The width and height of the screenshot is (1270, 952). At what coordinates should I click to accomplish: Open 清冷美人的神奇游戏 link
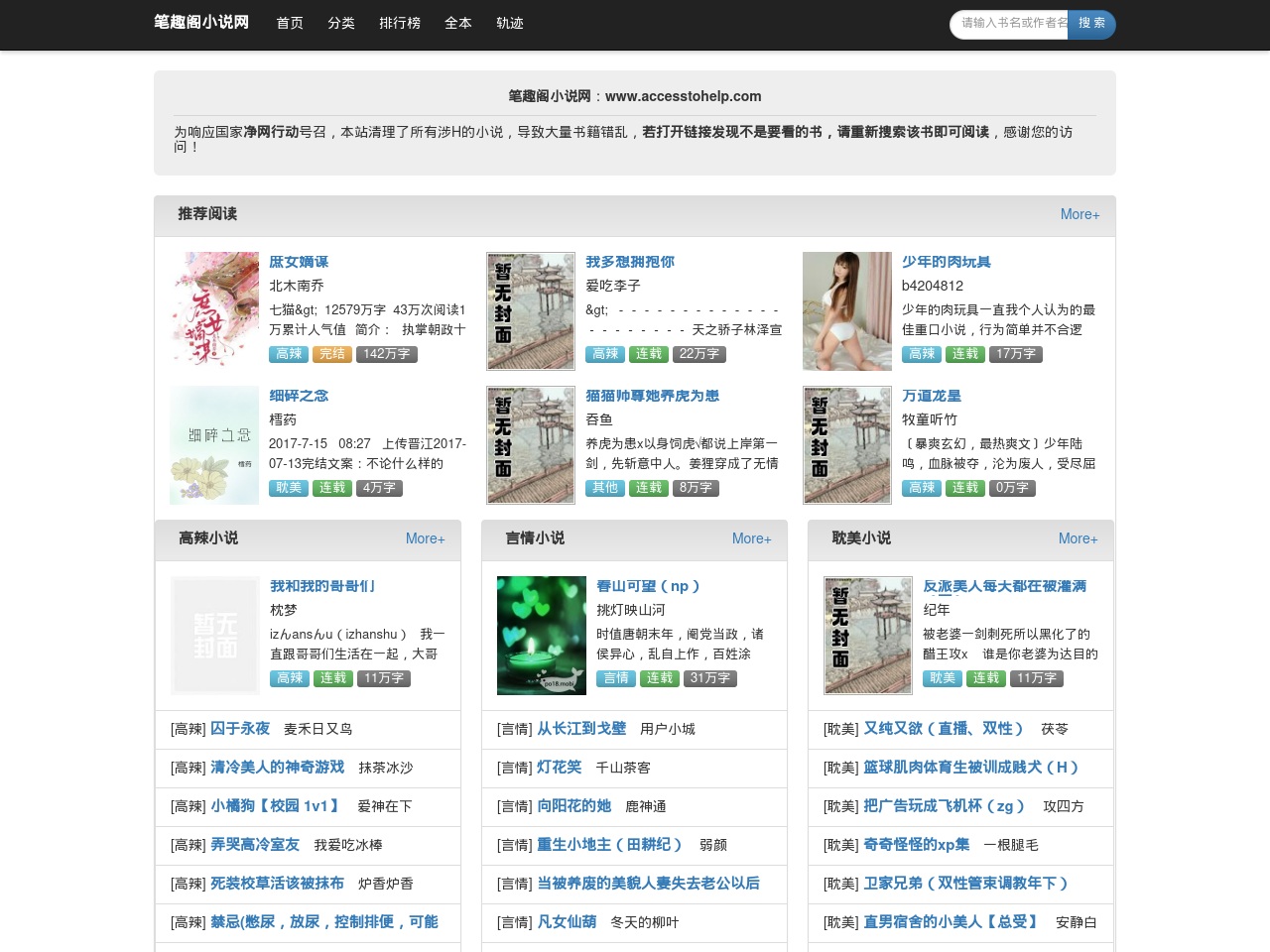(277, 768)
